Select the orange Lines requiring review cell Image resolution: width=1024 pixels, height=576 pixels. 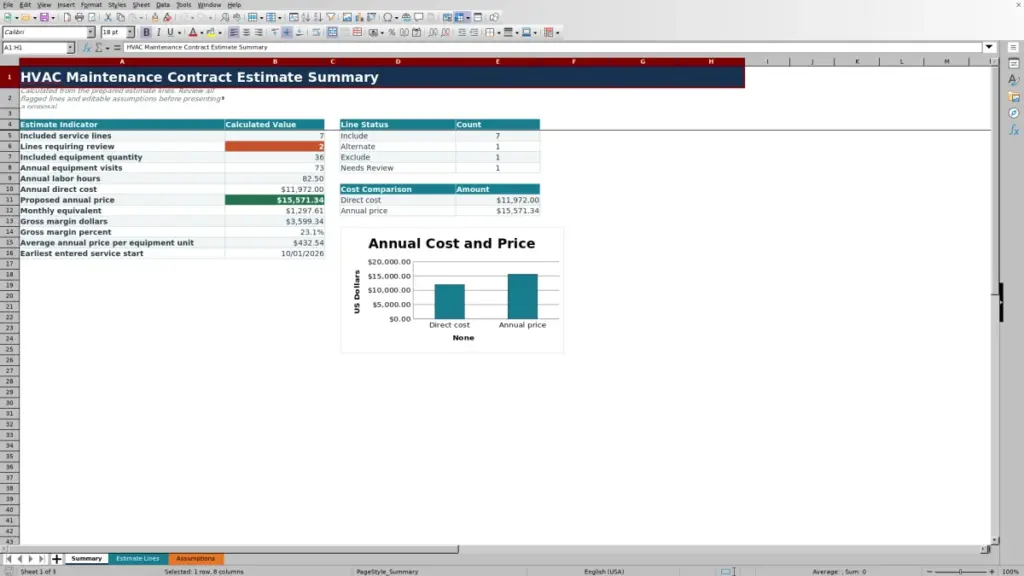pos(274,146)
